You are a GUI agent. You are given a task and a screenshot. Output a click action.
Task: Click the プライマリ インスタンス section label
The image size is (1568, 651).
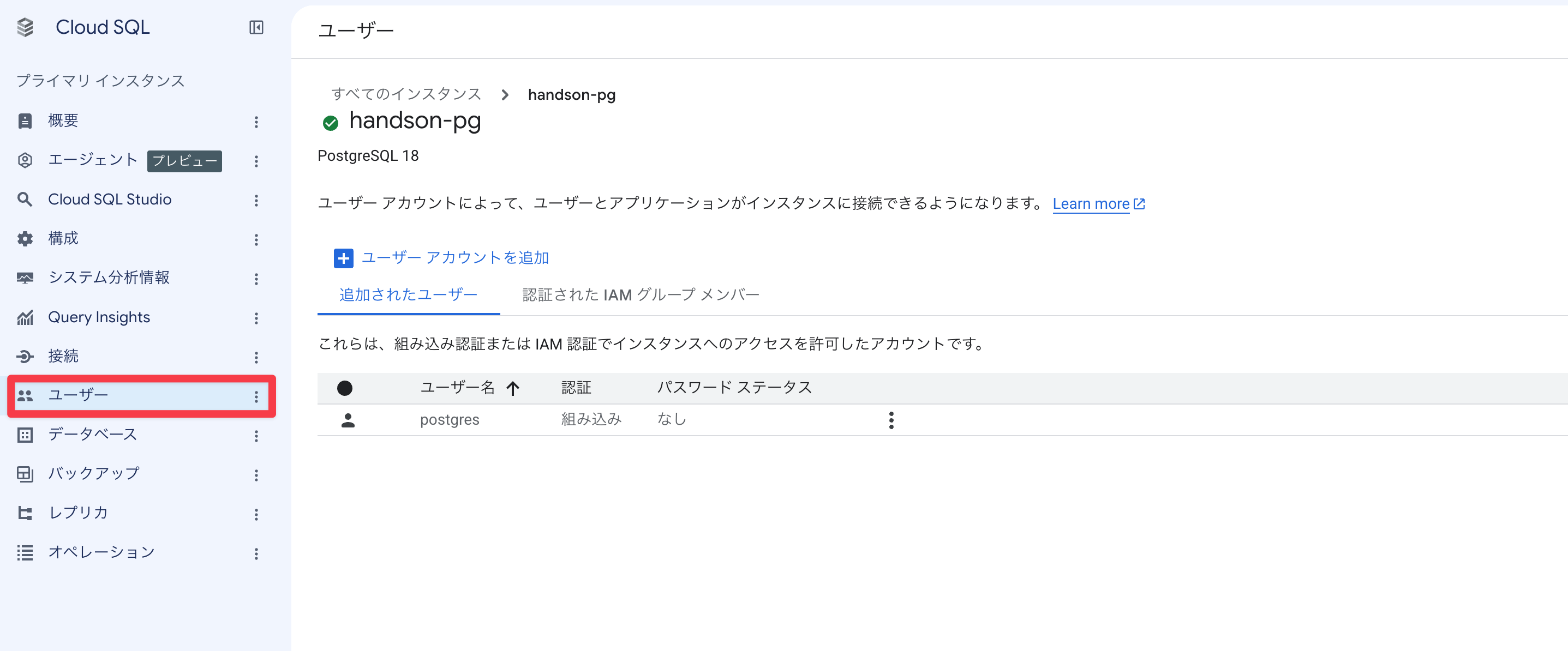[x=100, y=81]
